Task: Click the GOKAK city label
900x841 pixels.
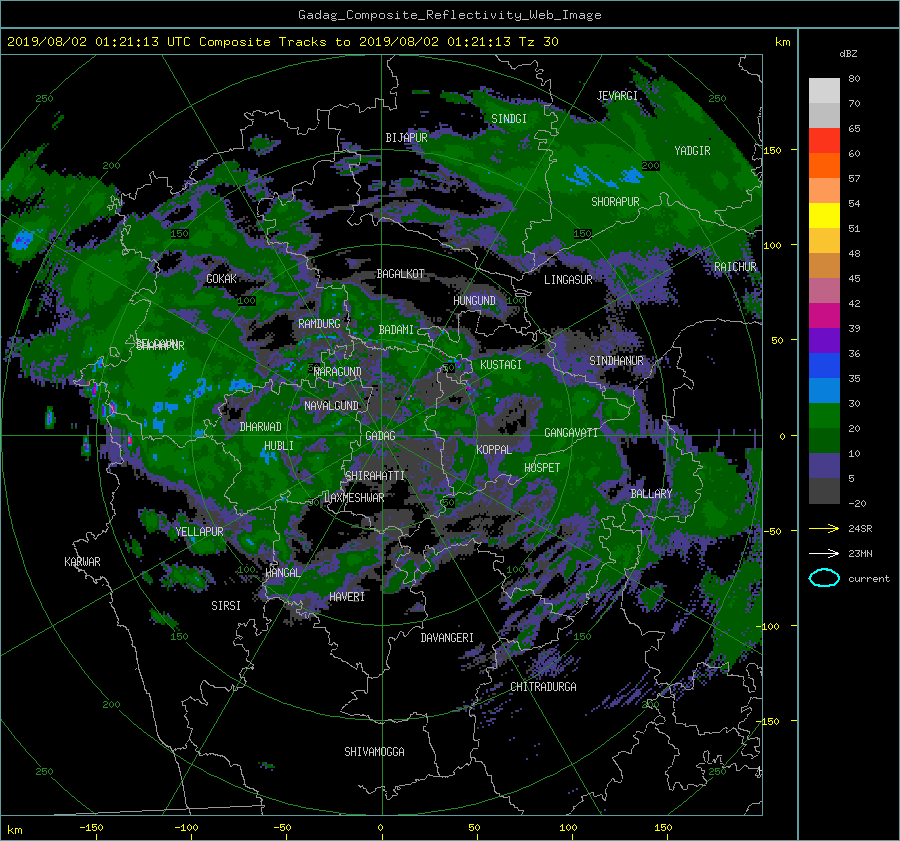Action: click(221, 278)
